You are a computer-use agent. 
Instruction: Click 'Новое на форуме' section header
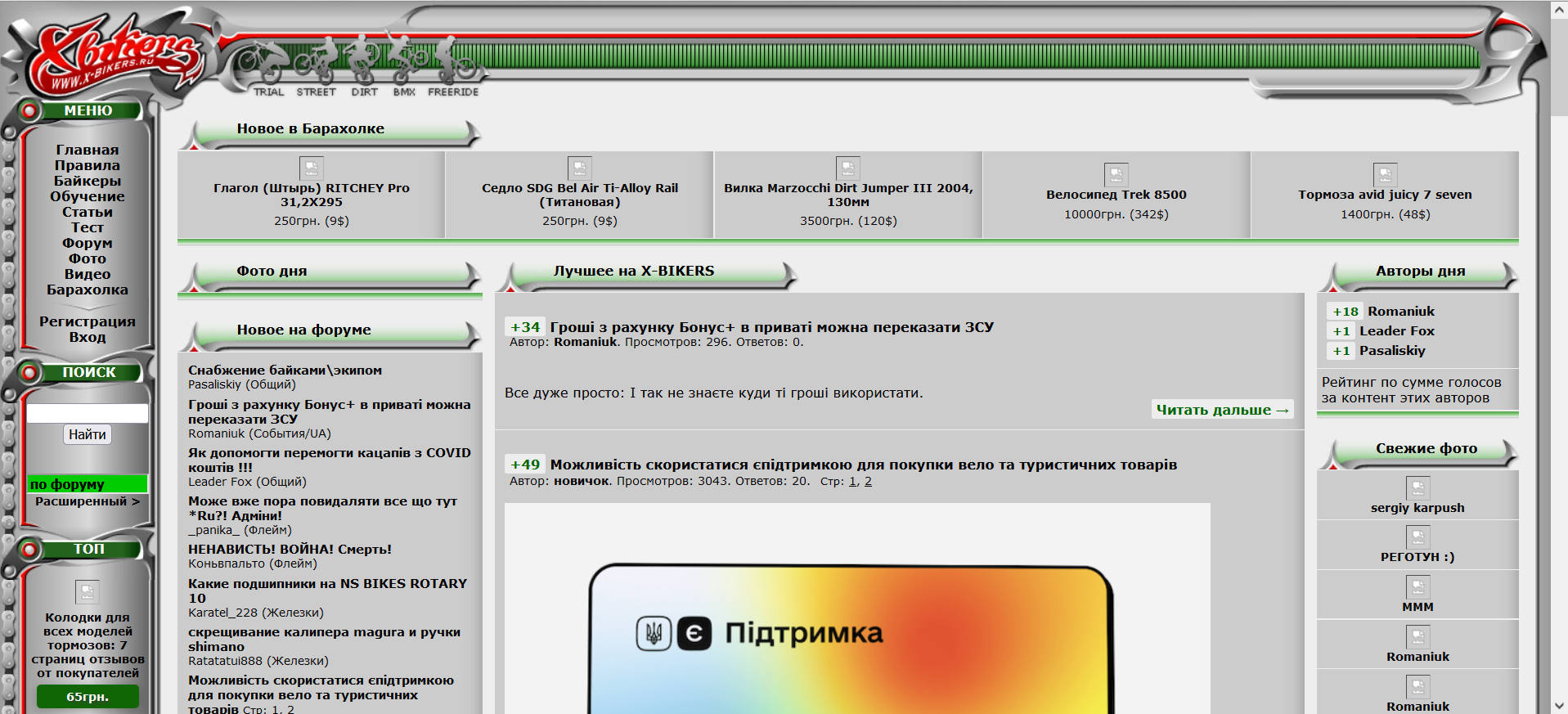click(x=304, y=330)
